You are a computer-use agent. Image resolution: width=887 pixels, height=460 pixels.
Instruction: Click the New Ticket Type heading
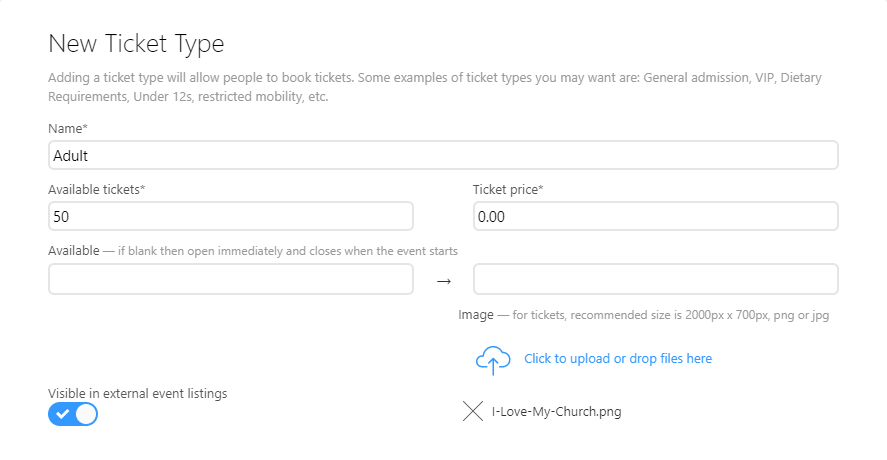136,44
